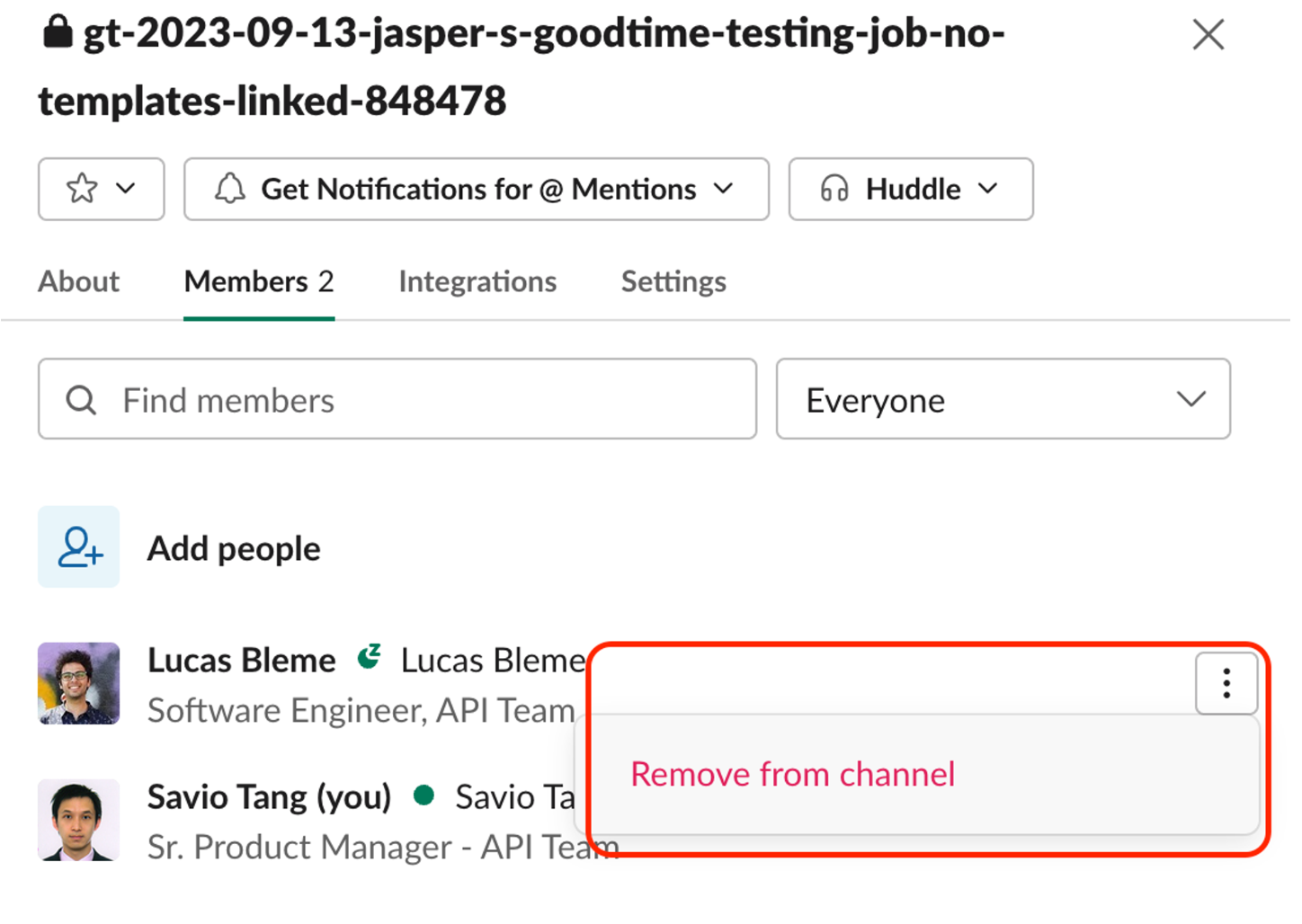Click the Add people label

pos(234,548)
